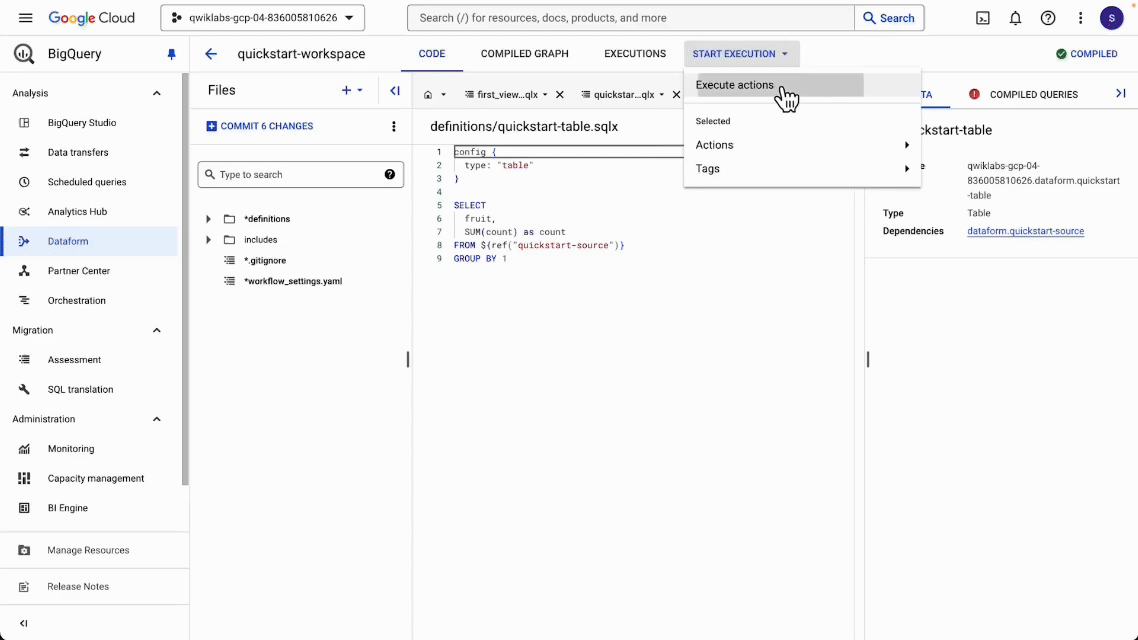Focus the top resource search field
1138x640 pixels.
coord(631,18)
